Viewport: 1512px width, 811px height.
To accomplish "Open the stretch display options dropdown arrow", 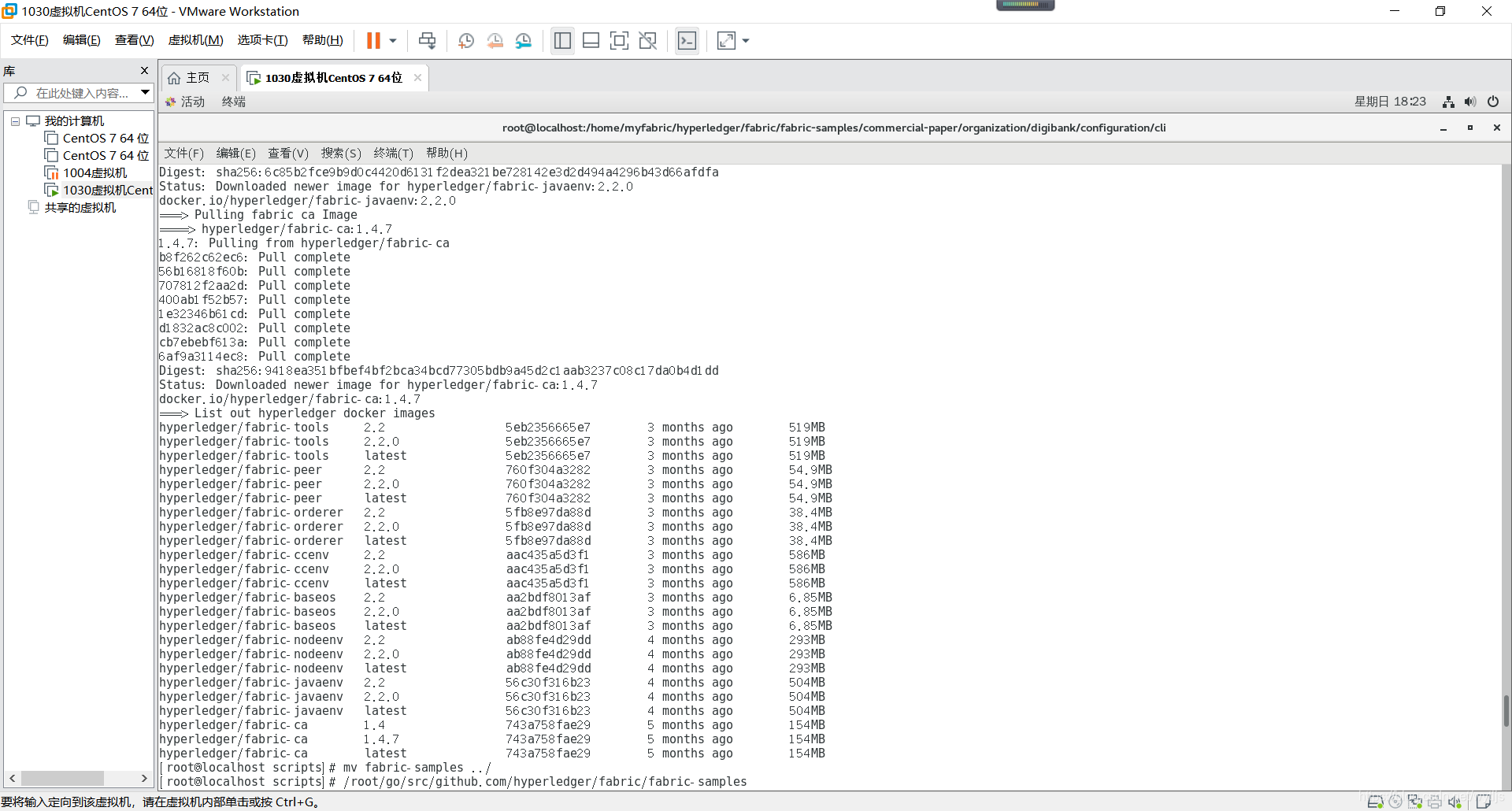I will point(746,41).
